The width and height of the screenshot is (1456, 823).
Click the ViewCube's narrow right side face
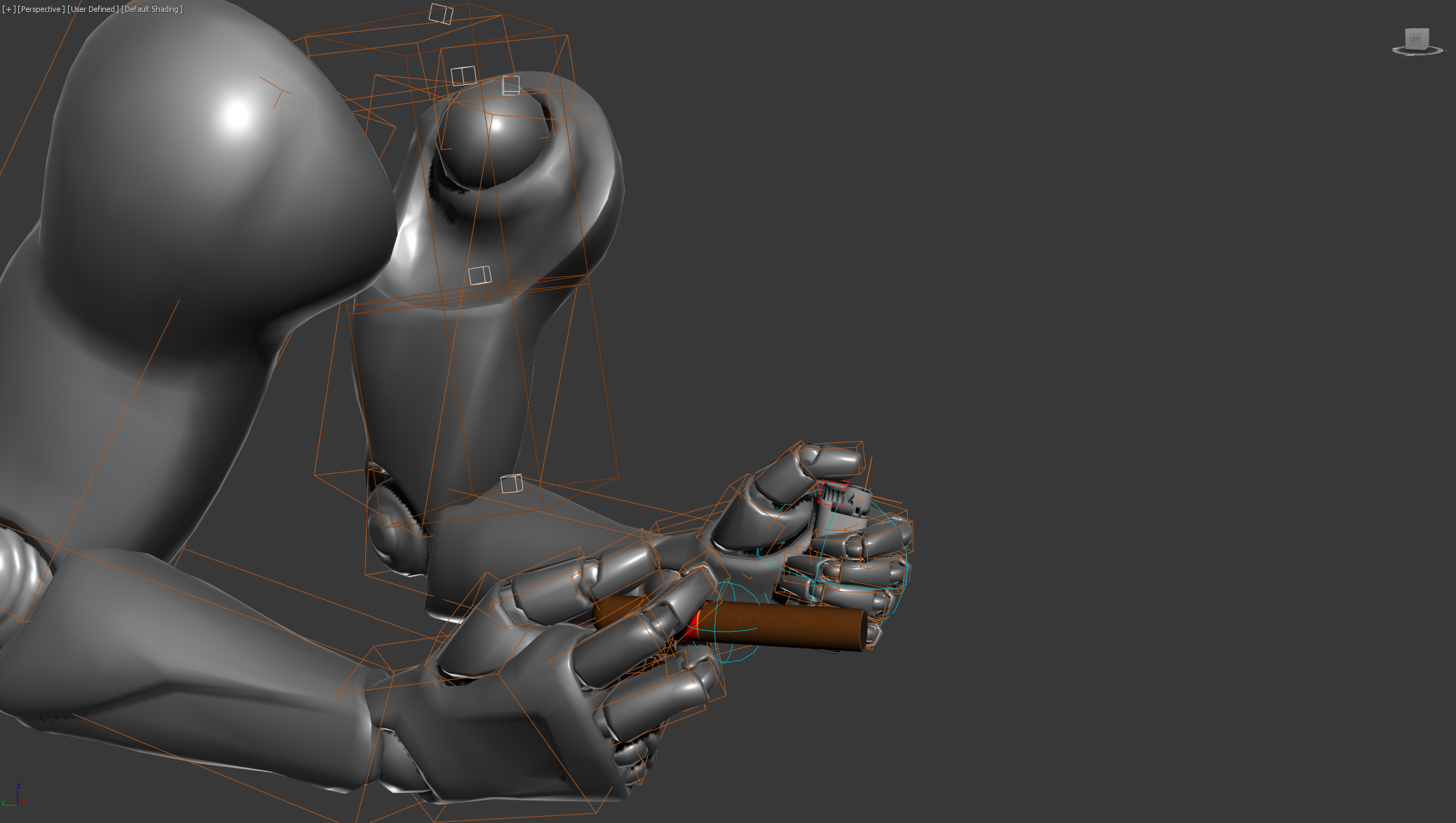pos(1426,38)
